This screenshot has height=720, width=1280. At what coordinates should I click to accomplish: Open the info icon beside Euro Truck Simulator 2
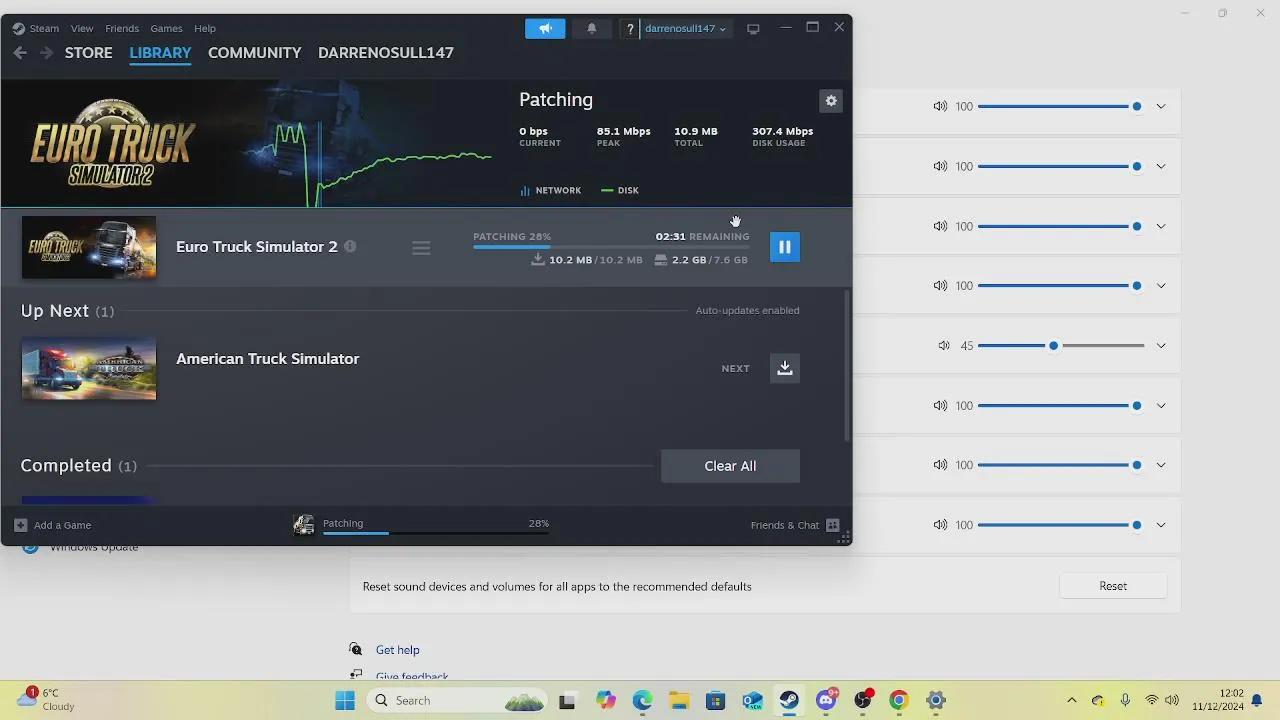point(350,246)
